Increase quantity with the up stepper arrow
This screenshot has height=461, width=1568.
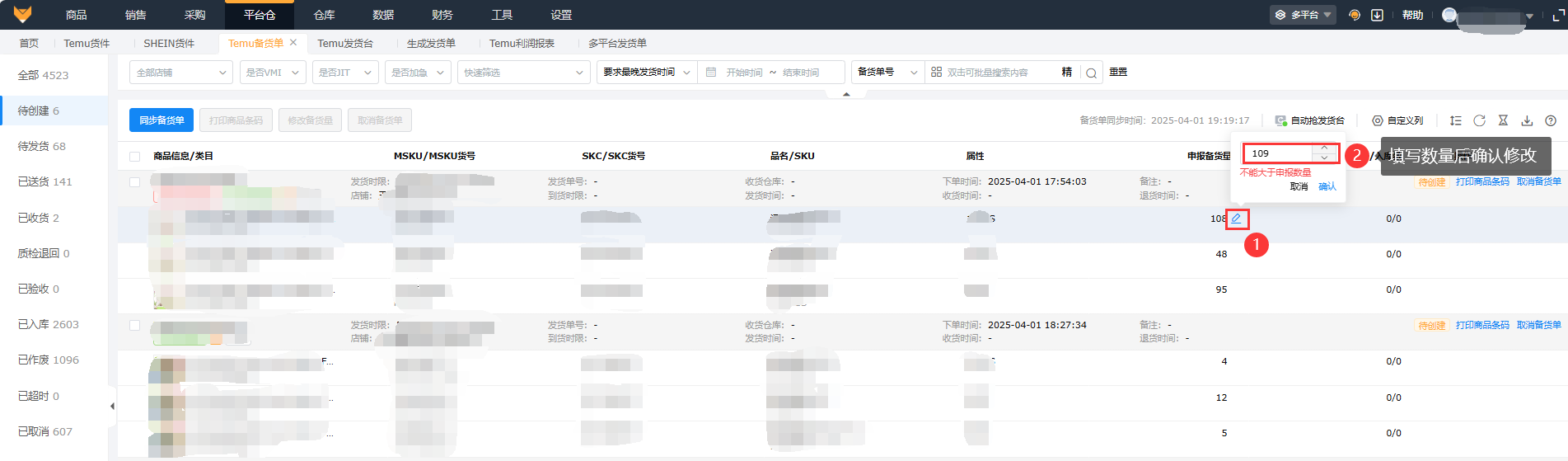(1324, 148)
